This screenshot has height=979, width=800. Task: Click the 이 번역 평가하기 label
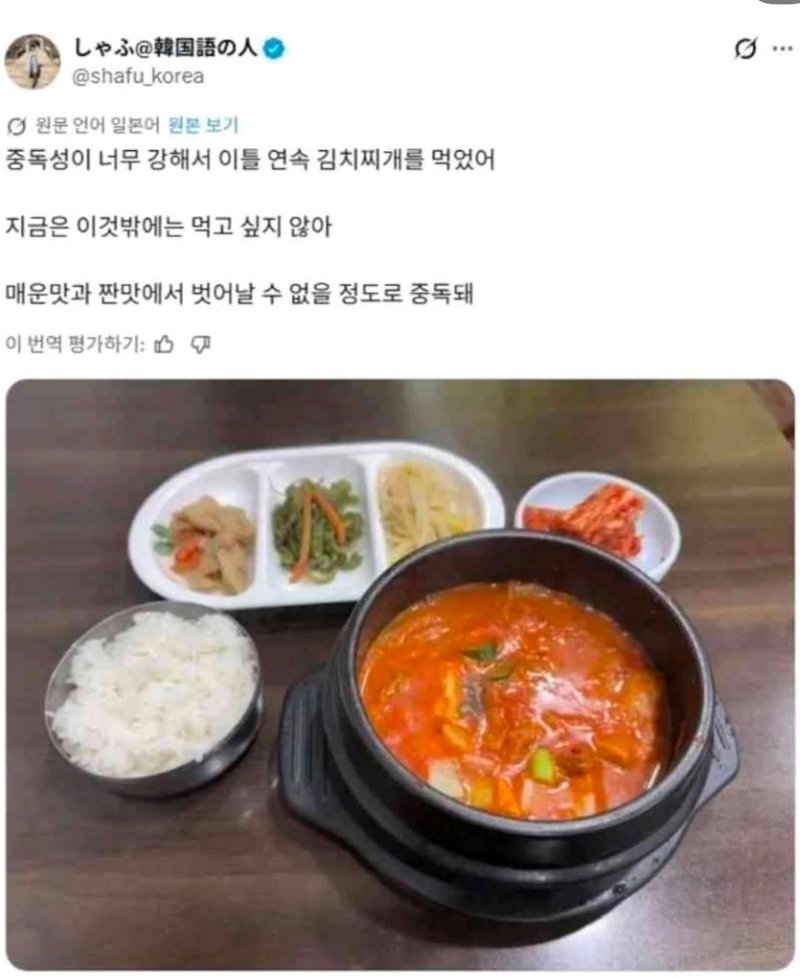pyautogui.click(x=76, y=344)
